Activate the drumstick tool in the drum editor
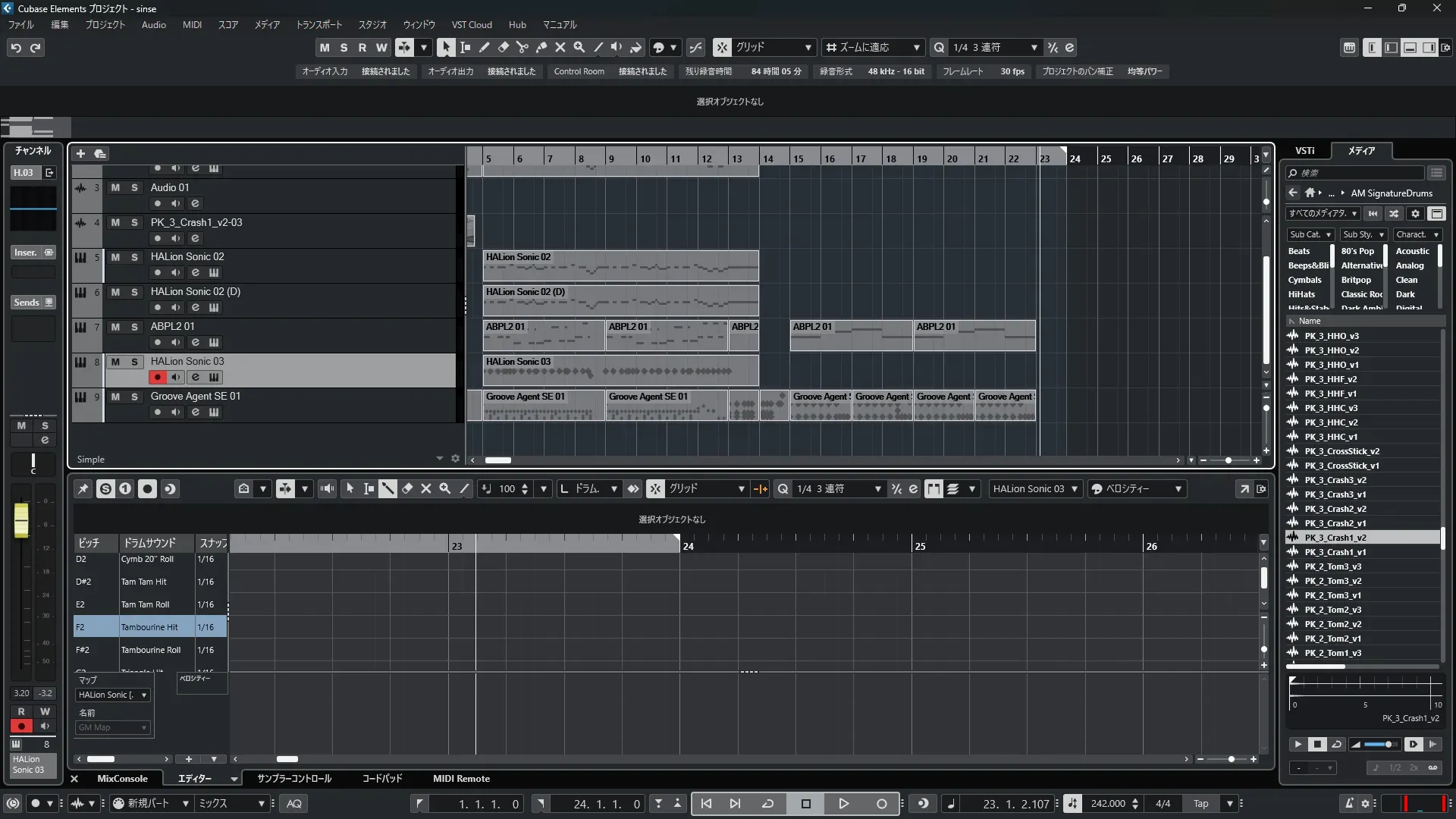 point(388,489)
